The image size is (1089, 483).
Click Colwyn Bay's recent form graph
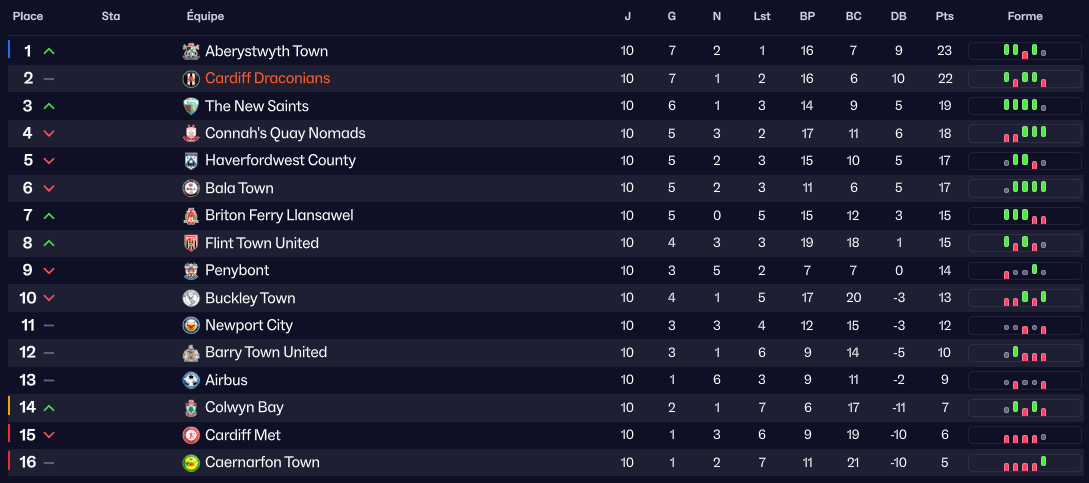click(1025, 407)
